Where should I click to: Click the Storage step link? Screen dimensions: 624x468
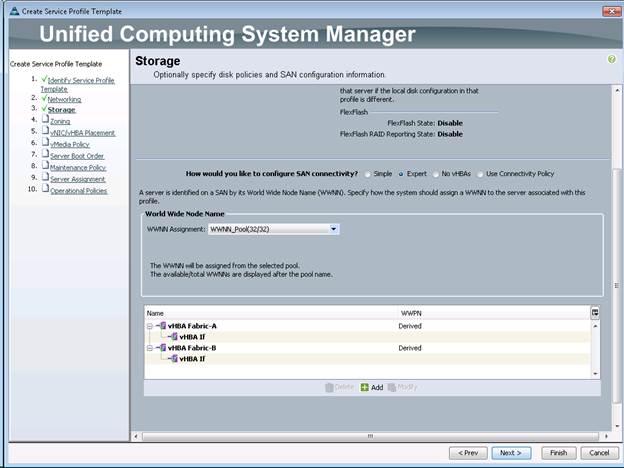pos(62,110)
